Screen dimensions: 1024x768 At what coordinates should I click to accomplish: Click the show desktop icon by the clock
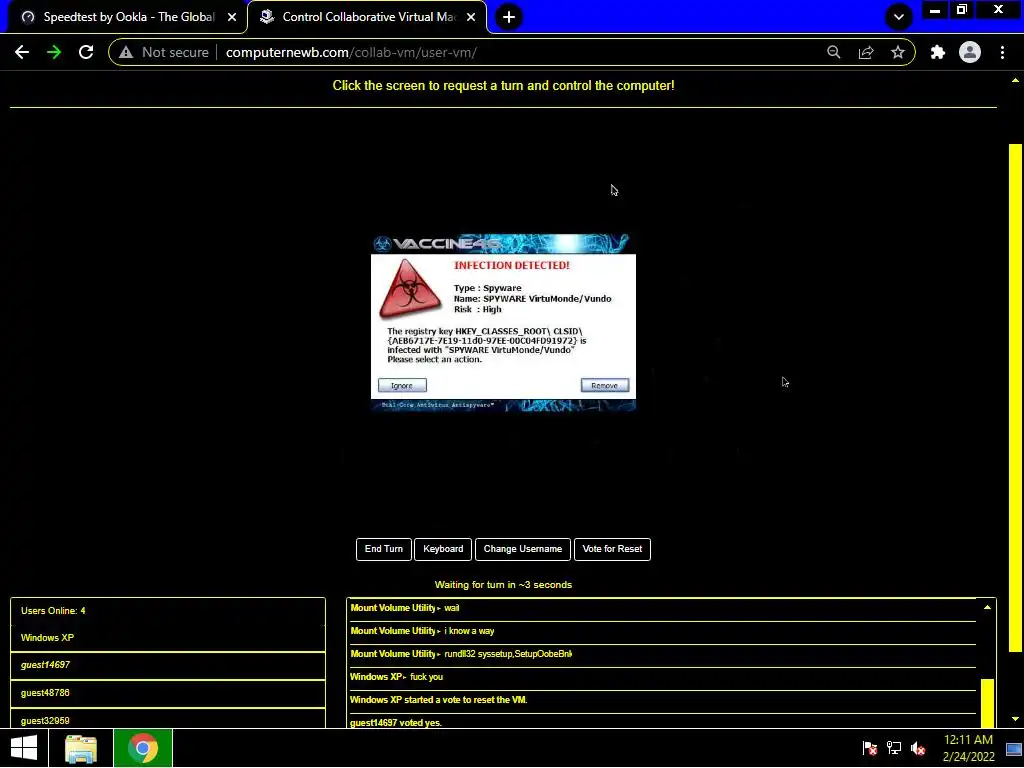tap(1014, 749)
